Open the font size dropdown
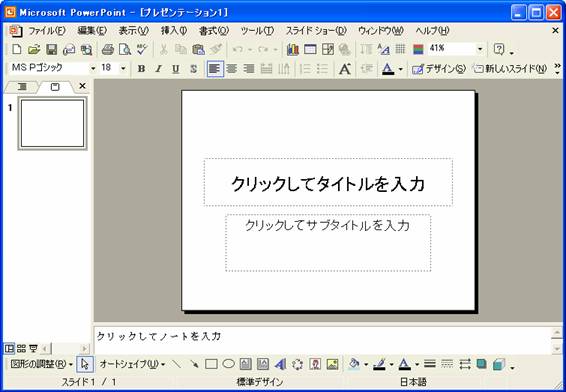The height and width of the screenshot is (392, 566). (123, 68)
